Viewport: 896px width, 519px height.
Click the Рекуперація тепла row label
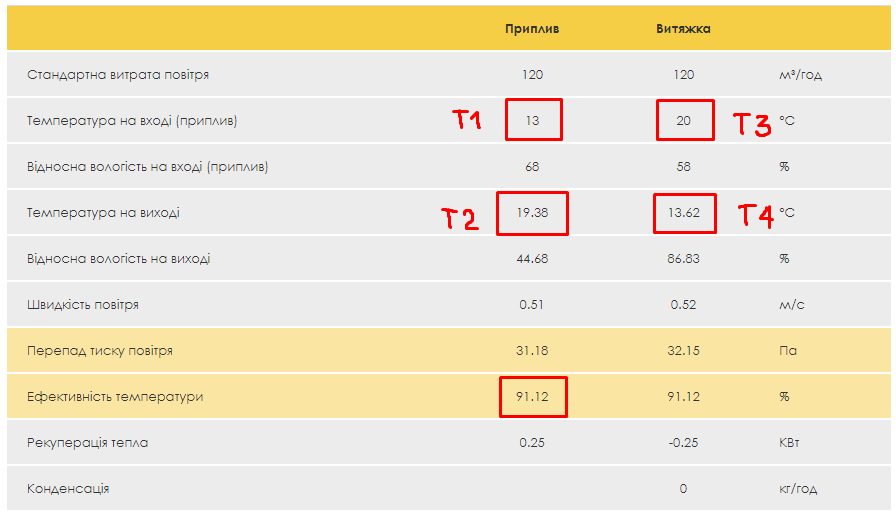pos(88,443)
